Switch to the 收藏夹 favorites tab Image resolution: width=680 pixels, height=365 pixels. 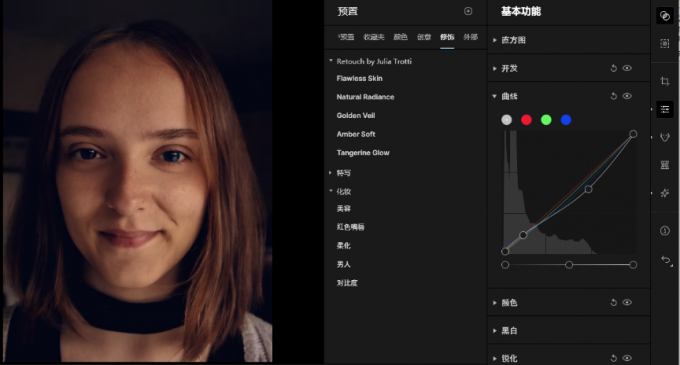click(x=374, y=37)
